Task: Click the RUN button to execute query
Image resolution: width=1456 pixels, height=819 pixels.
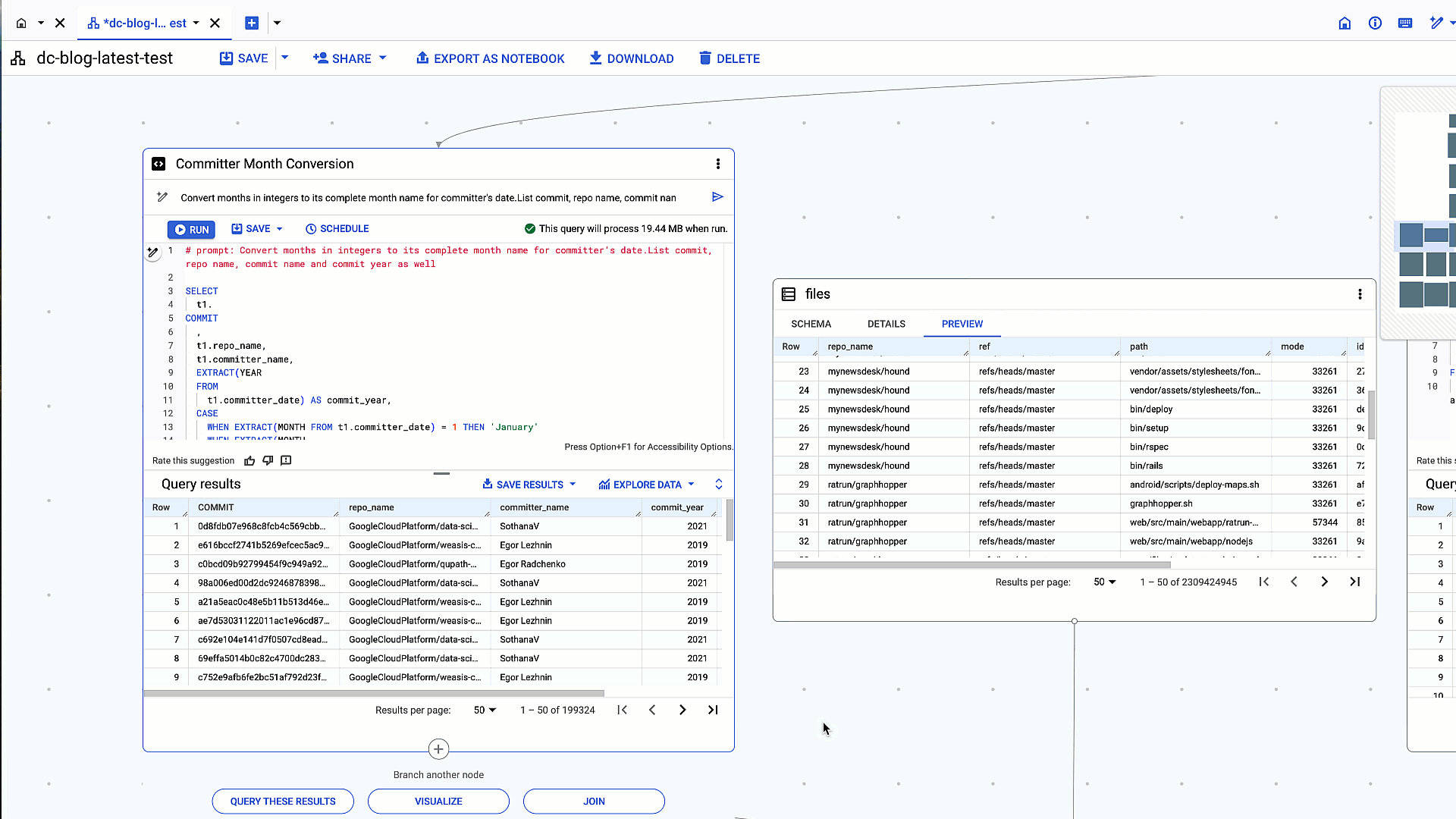Action: [x=191, y=228]
